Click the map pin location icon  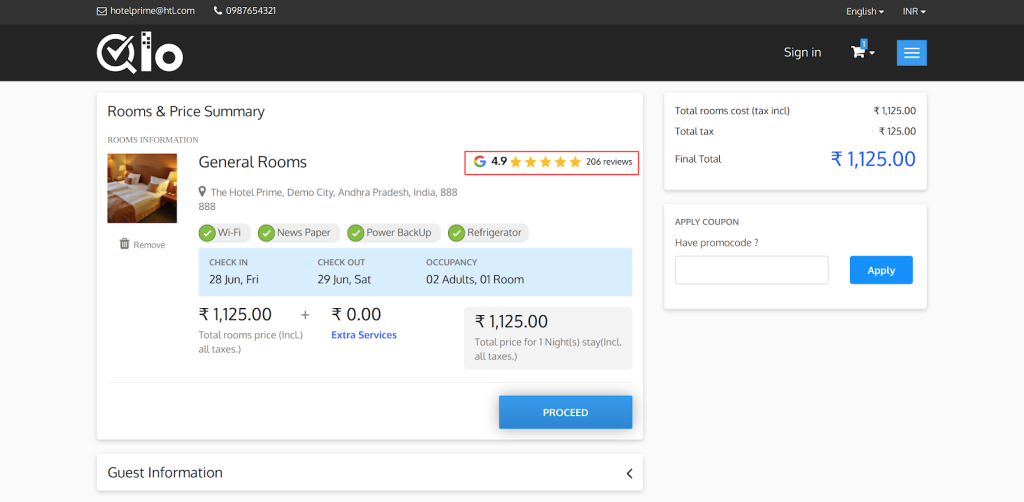tap(203, 192)
